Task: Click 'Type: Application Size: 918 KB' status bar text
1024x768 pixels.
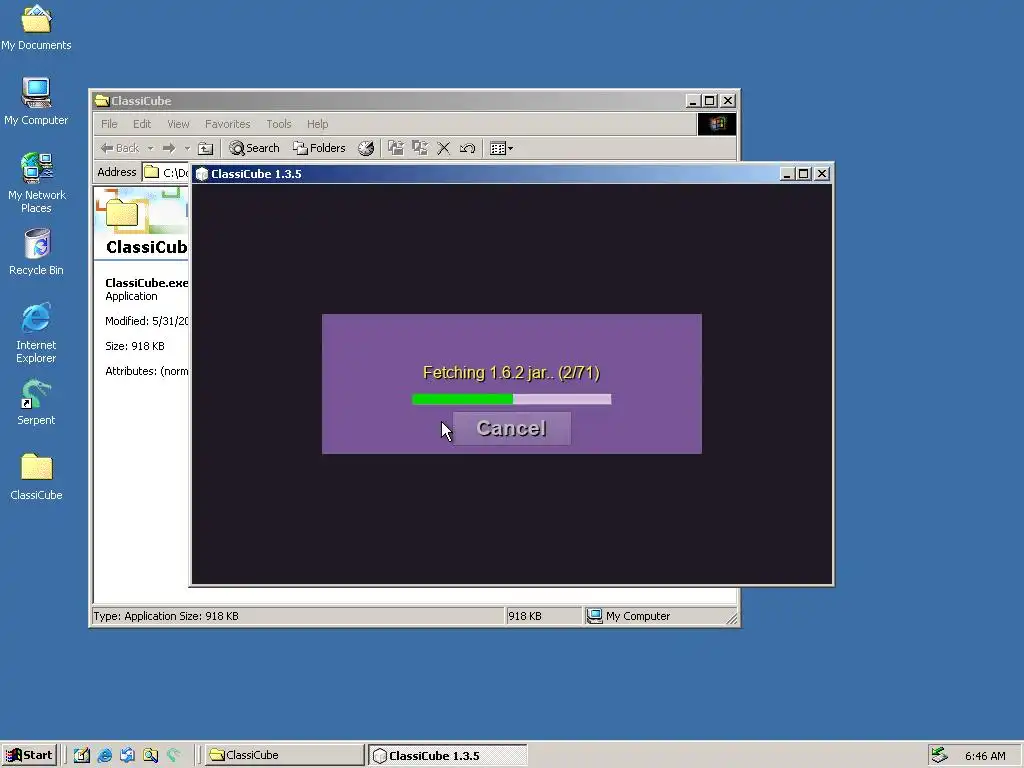Action: (166, 616)
